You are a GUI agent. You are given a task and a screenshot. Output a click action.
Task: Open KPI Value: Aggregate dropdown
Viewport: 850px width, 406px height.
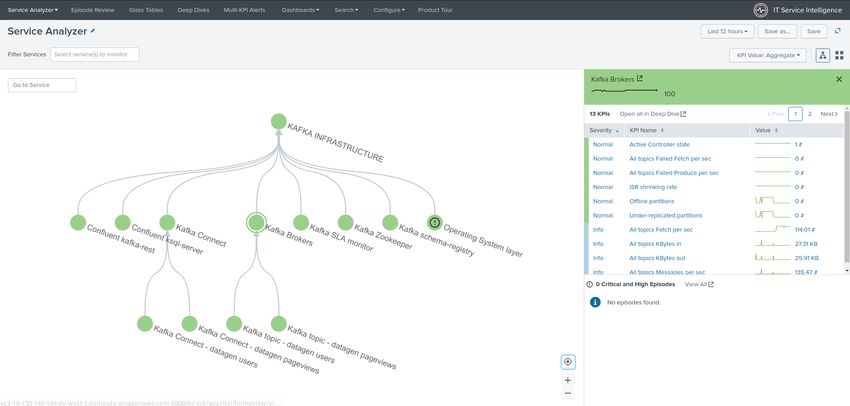click(x=768, y=55)
